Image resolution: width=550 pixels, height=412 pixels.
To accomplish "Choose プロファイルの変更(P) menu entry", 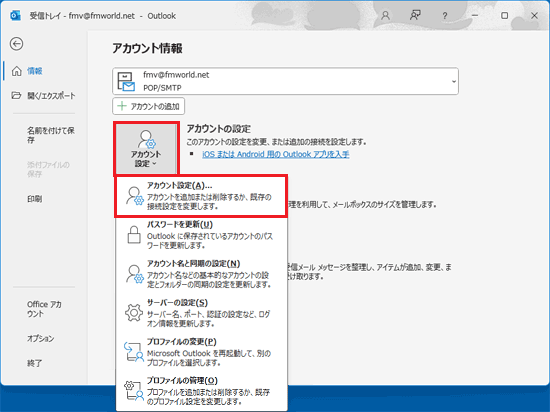I will pos(201,352).
